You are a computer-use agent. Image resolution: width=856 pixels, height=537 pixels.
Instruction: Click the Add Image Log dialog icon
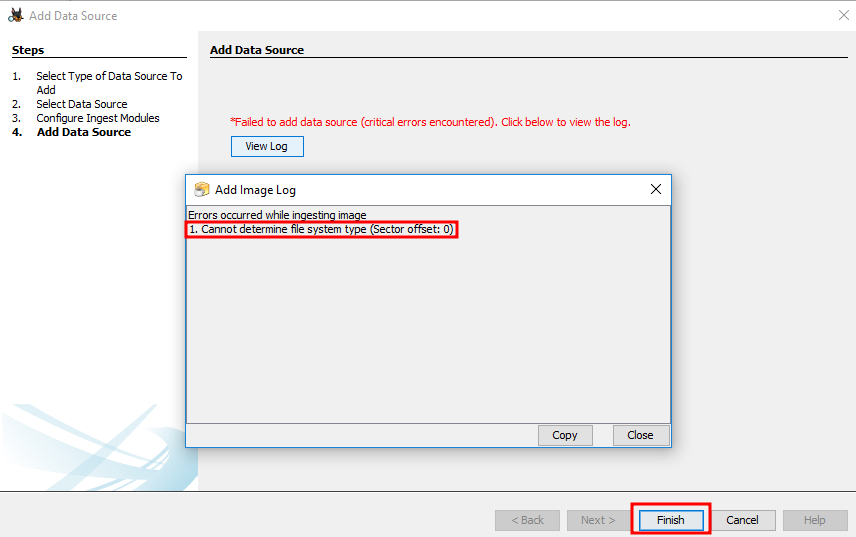[x=202, y=189]
